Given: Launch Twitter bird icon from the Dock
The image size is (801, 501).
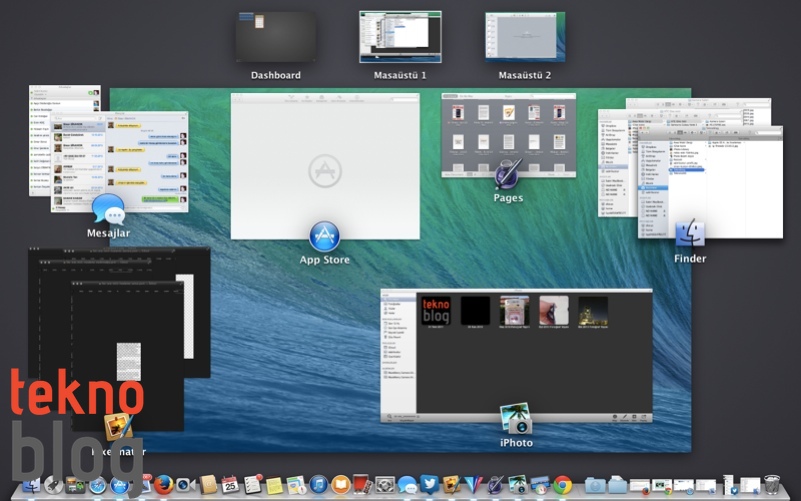Looking at the screenshot, I should tap(429, 484).
